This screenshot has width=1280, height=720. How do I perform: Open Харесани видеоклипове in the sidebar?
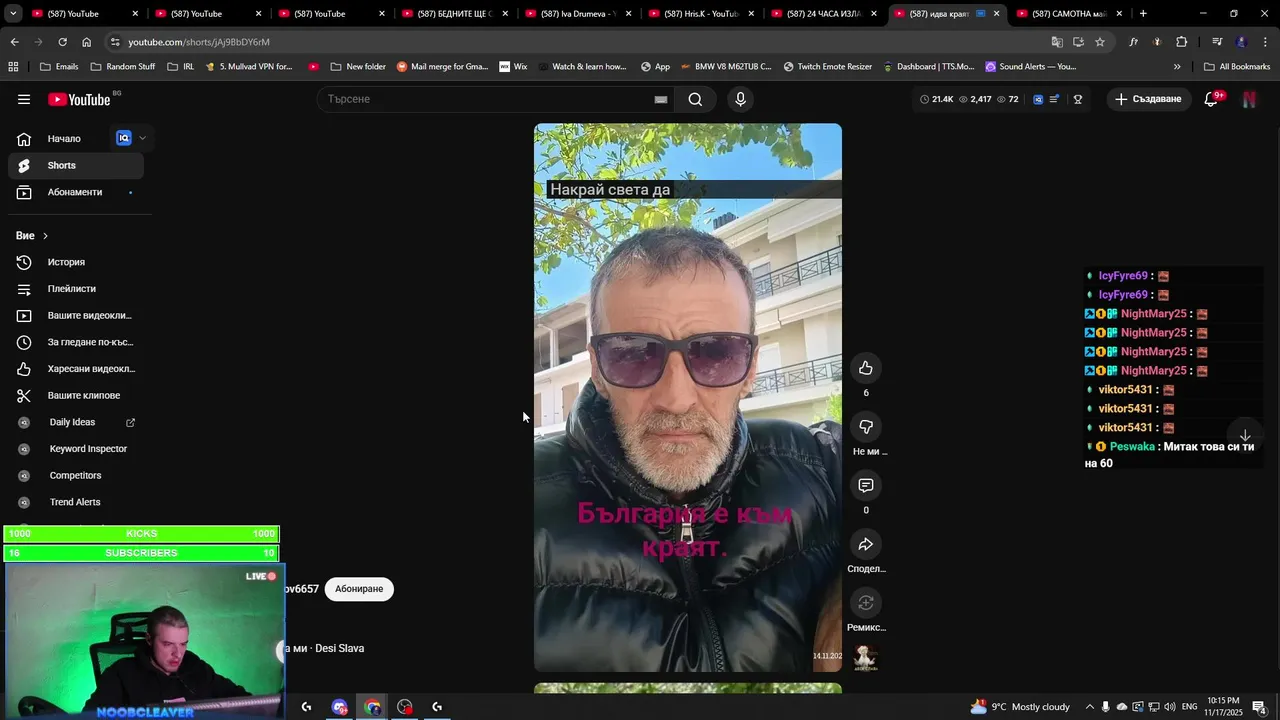click(76, 369)
